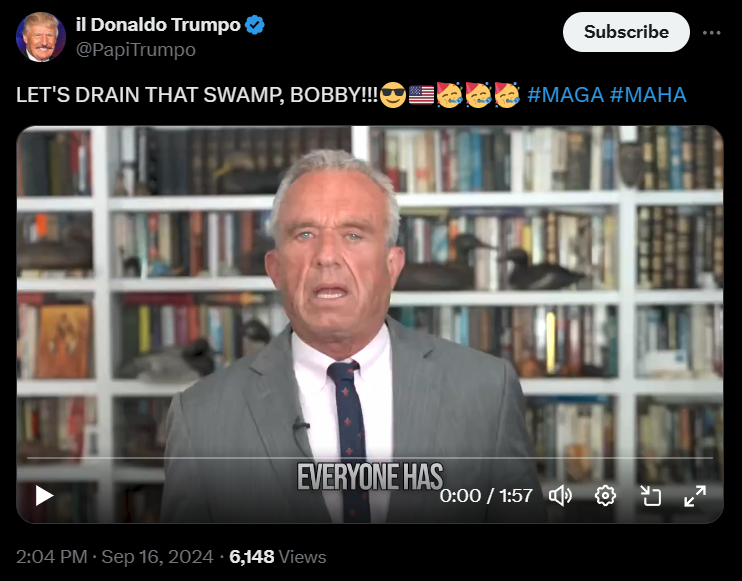Click the sunglasses face emoji

pyautogui.click(x=393, y=95)
